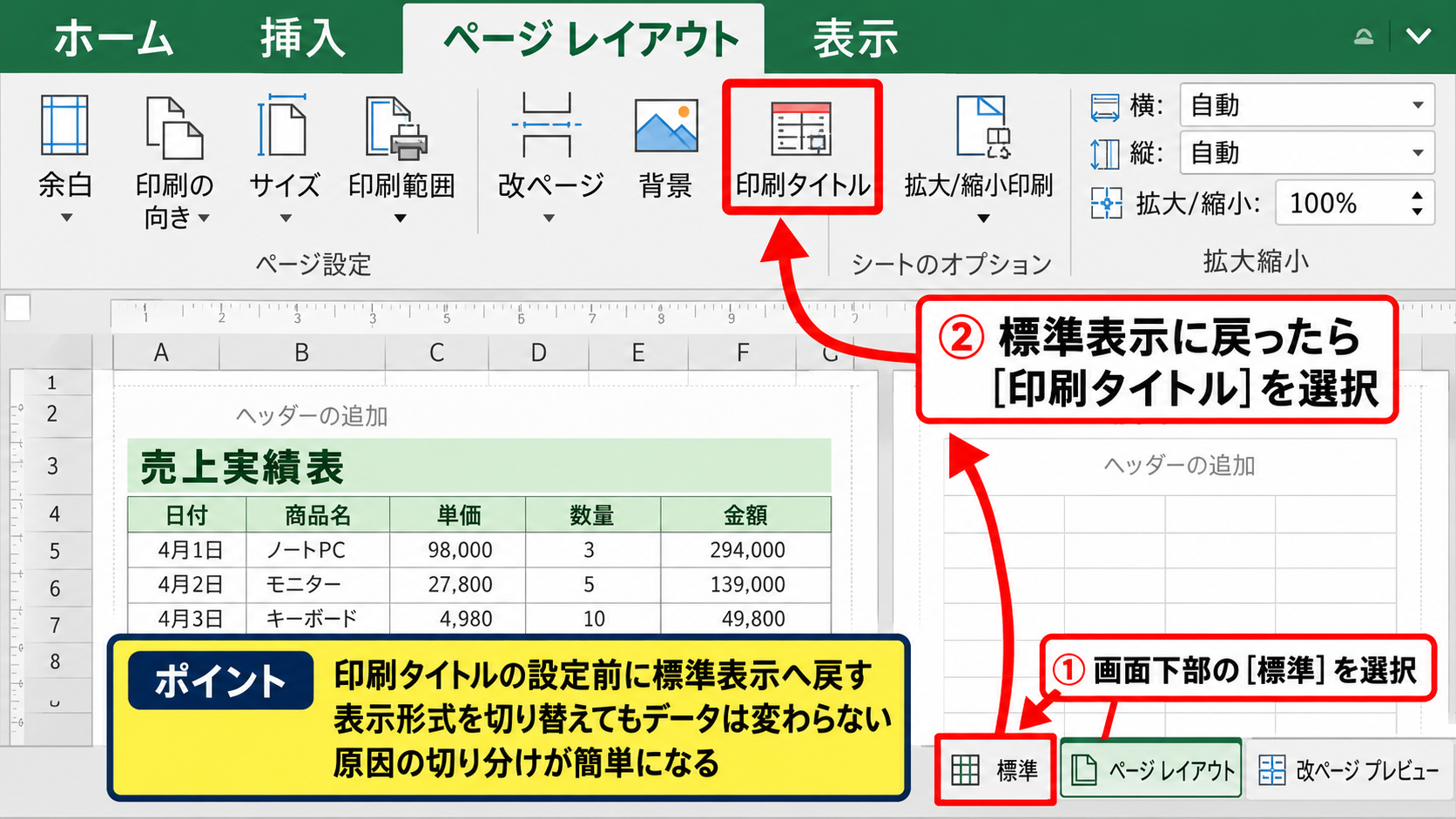Click the 背景 background picture icon

(x=666, y=126)
